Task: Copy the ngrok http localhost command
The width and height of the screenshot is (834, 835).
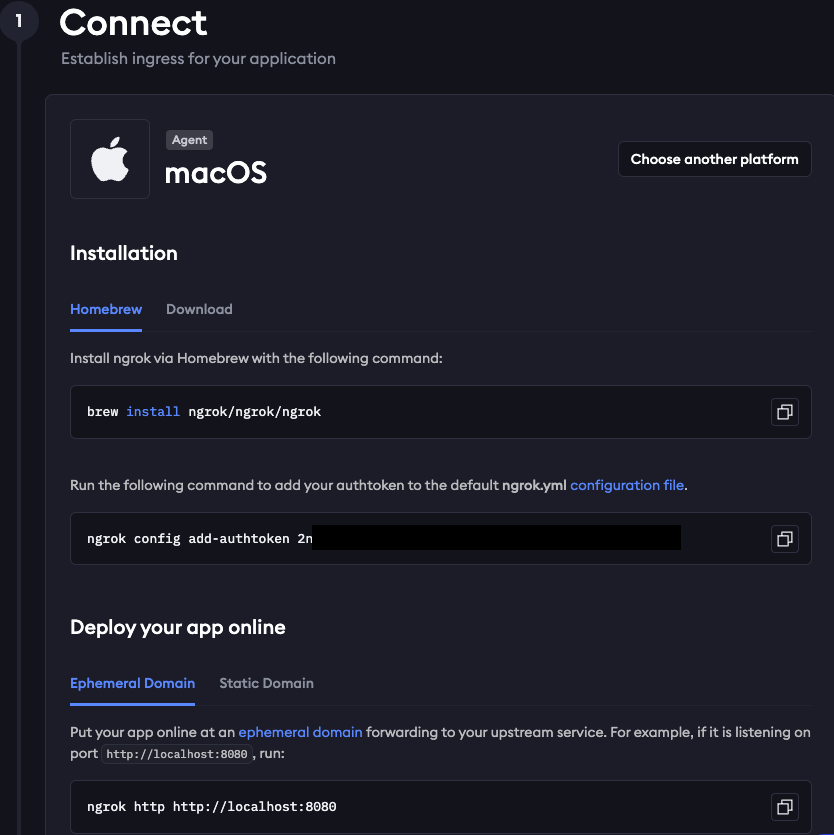Action: (784, 807)
